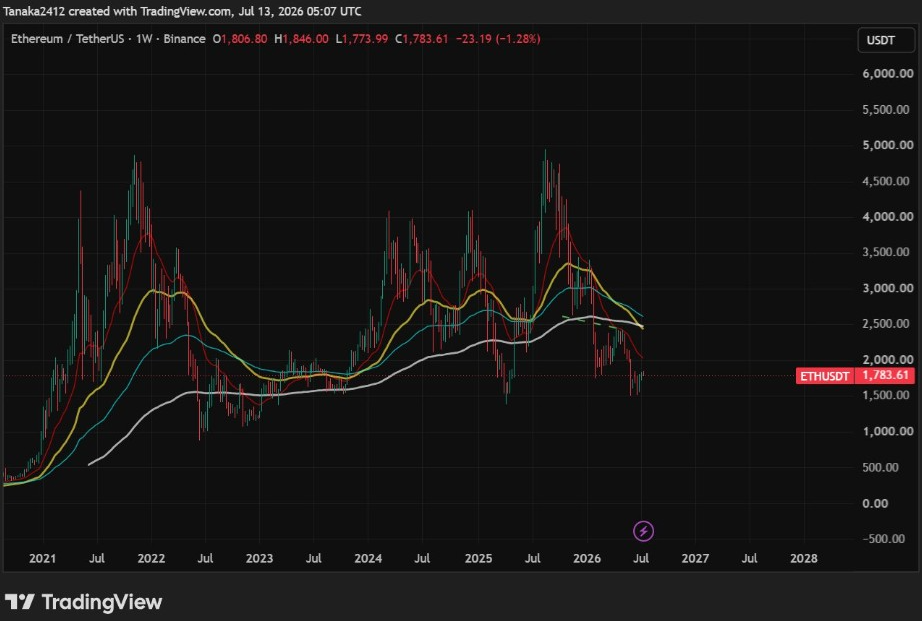Screen dimensions: 922x621
Task: Click the TradingView logo at bottom
Action: (83, 602)
